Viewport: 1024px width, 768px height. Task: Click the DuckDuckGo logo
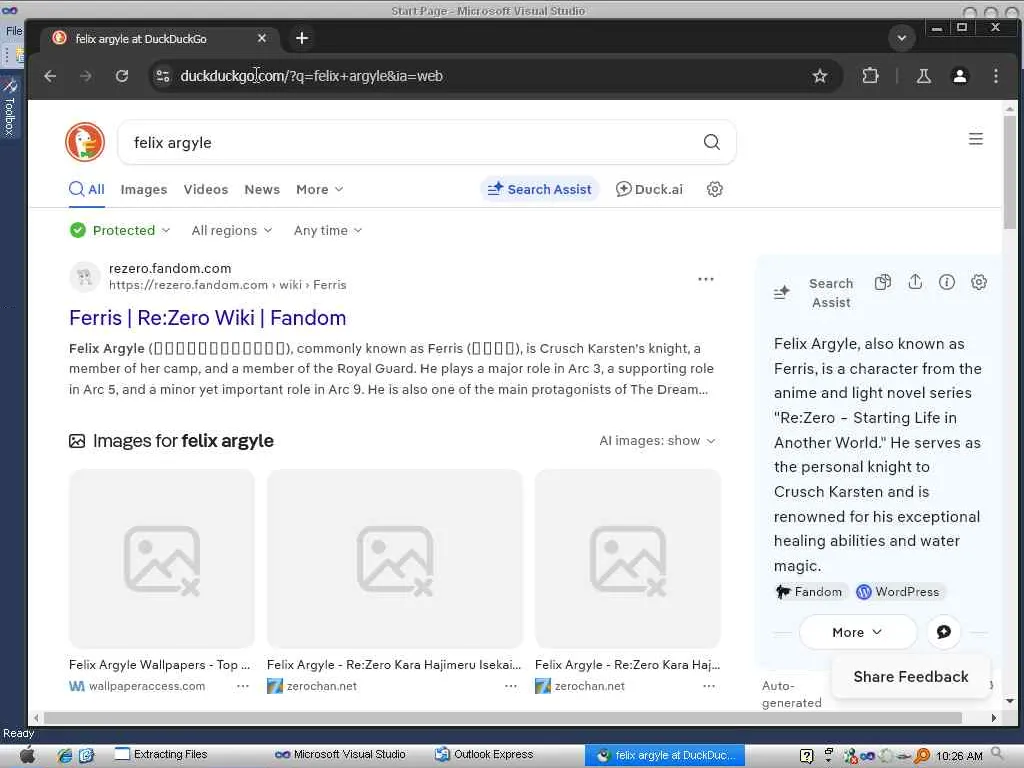coord(85,142)
